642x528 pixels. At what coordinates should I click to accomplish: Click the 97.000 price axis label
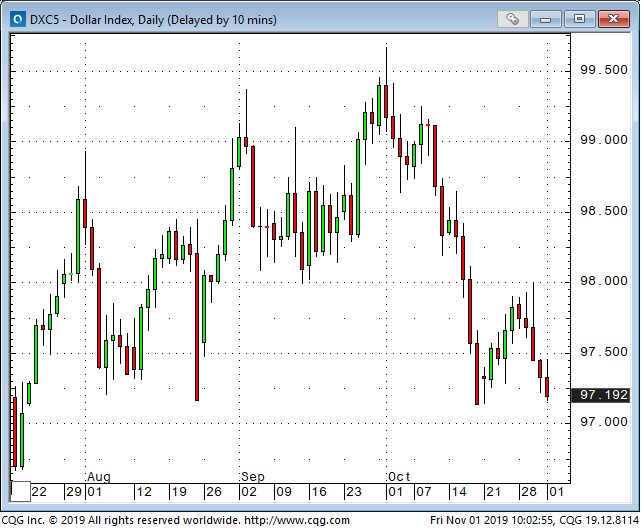click(604, 422)
